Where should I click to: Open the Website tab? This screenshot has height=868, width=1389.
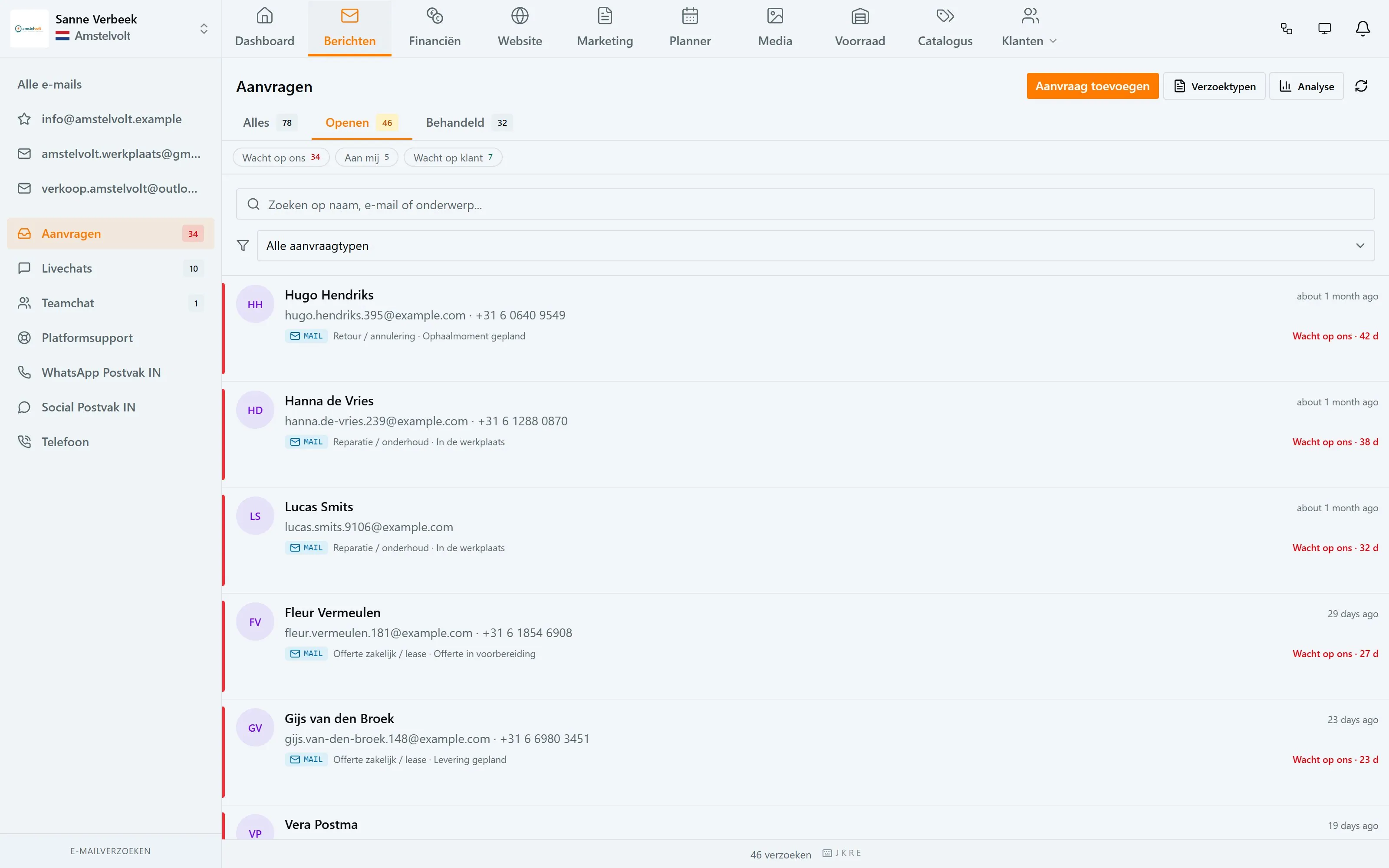(520, 28)
